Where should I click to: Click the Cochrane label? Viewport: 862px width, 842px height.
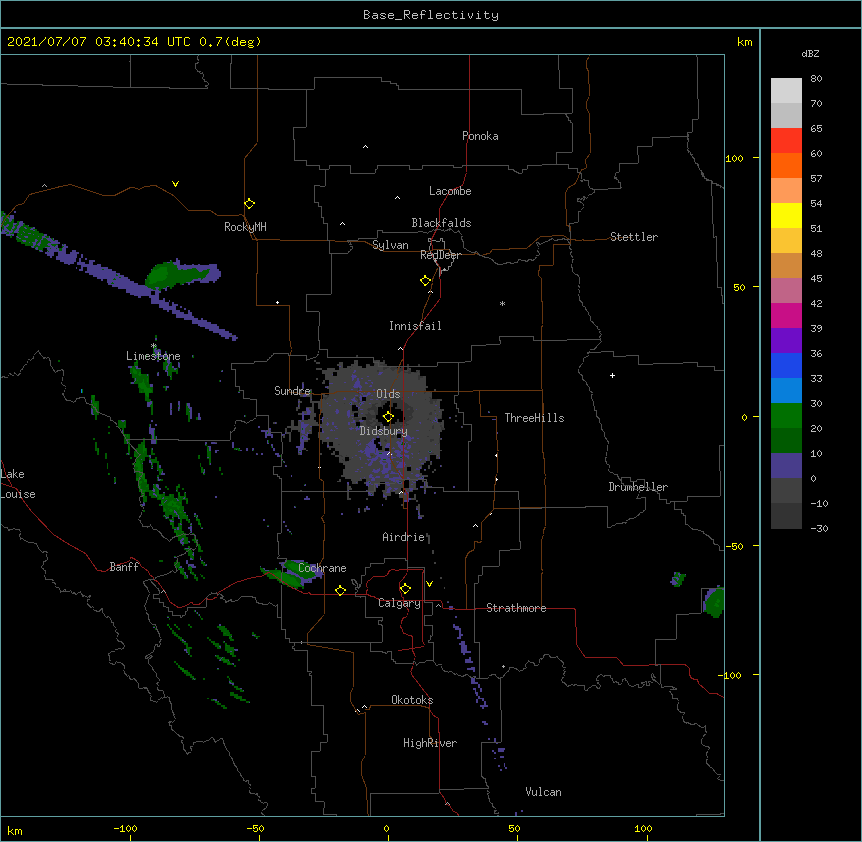pyautogui.click(x=322, y=568)
